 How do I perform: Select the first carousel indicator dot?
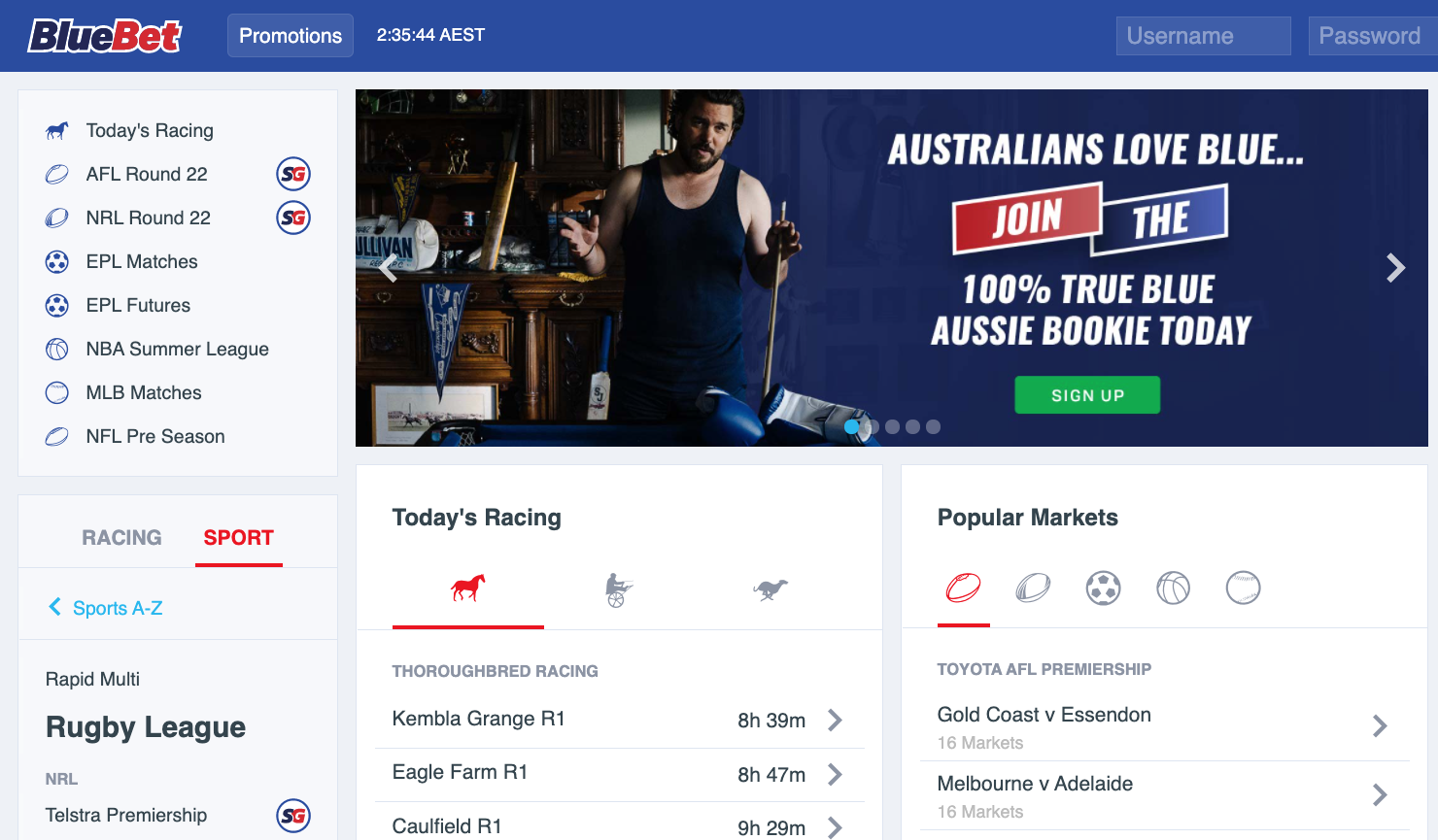coord(852,426)
